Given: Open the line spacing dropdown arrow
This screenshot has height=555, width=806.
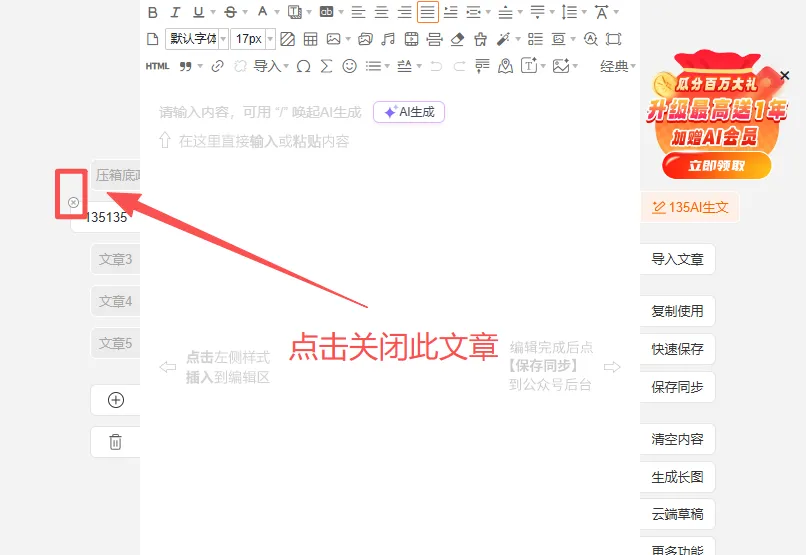Looking at the screenshot, I should click(584, 12).
